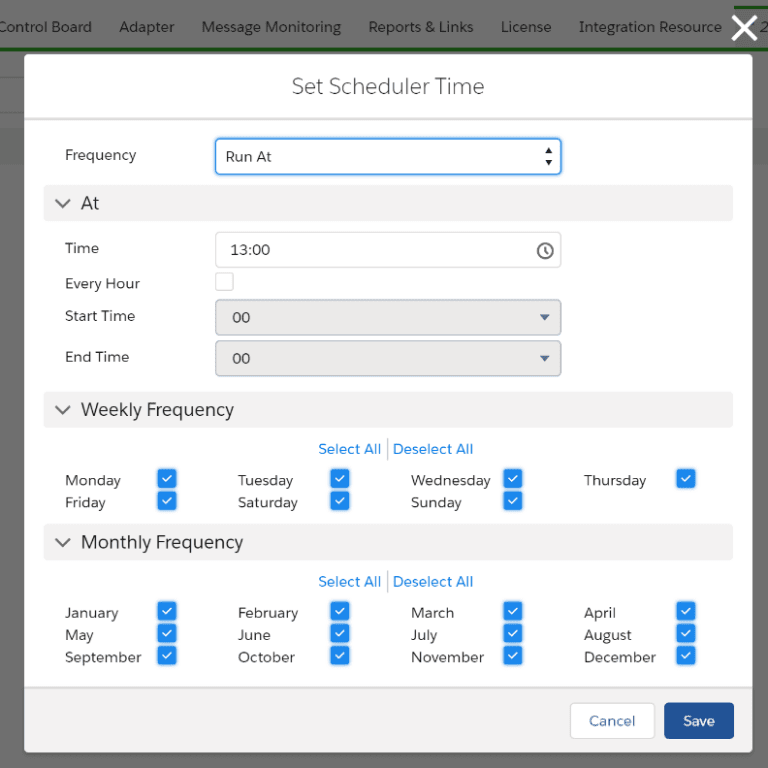This screenshot has height=768, width=768.
Task: Uncheck the Sunday checkbox
Action: (x=513, y=501)
